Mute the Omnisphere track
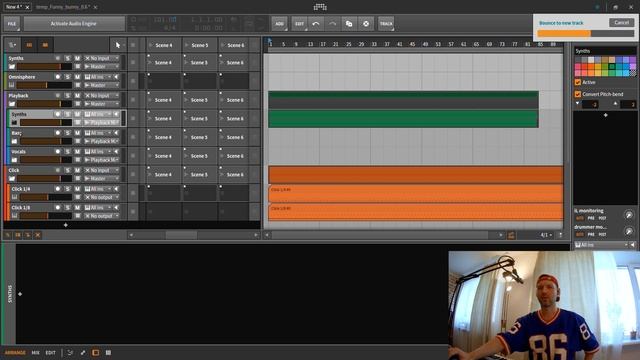Screen dimensions: 640x360 click(77, 77)
